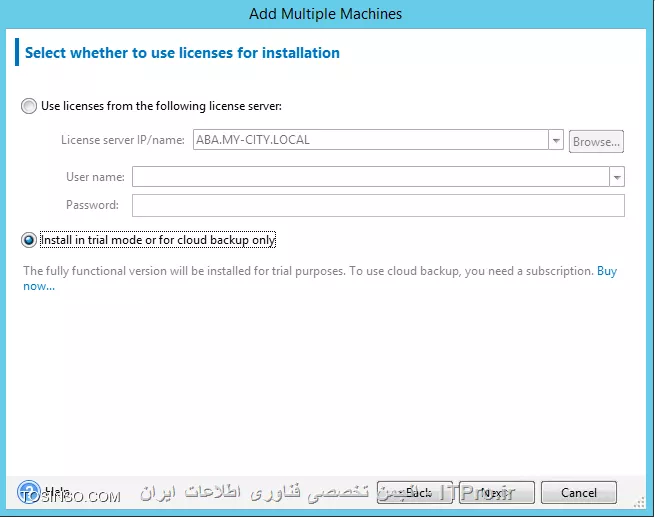Go to the previous step with the Back button
655x518 pixels.
pyautogui.click(x=415, y=493)
